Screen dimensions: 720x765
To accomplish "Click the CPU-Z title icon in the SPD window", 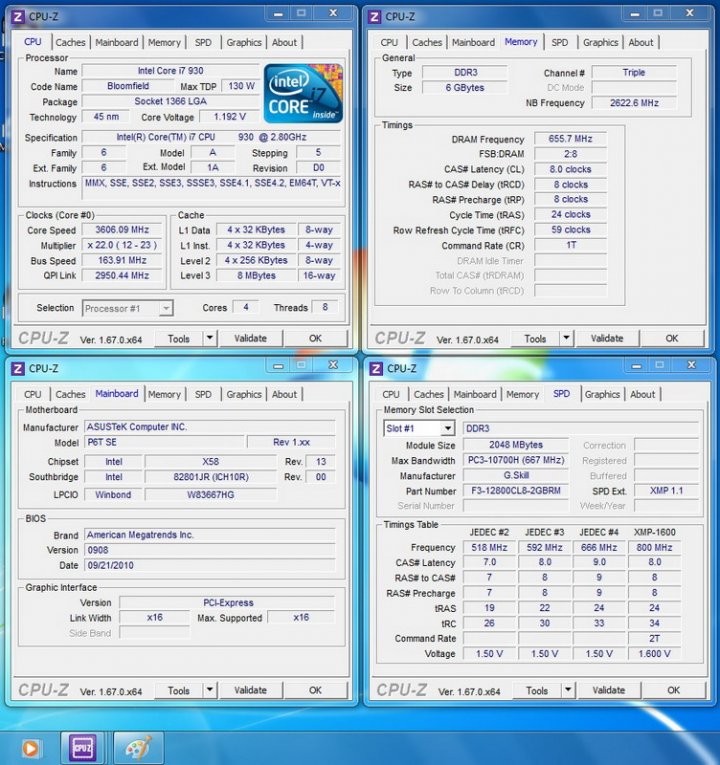I will (x=376, y=369).
